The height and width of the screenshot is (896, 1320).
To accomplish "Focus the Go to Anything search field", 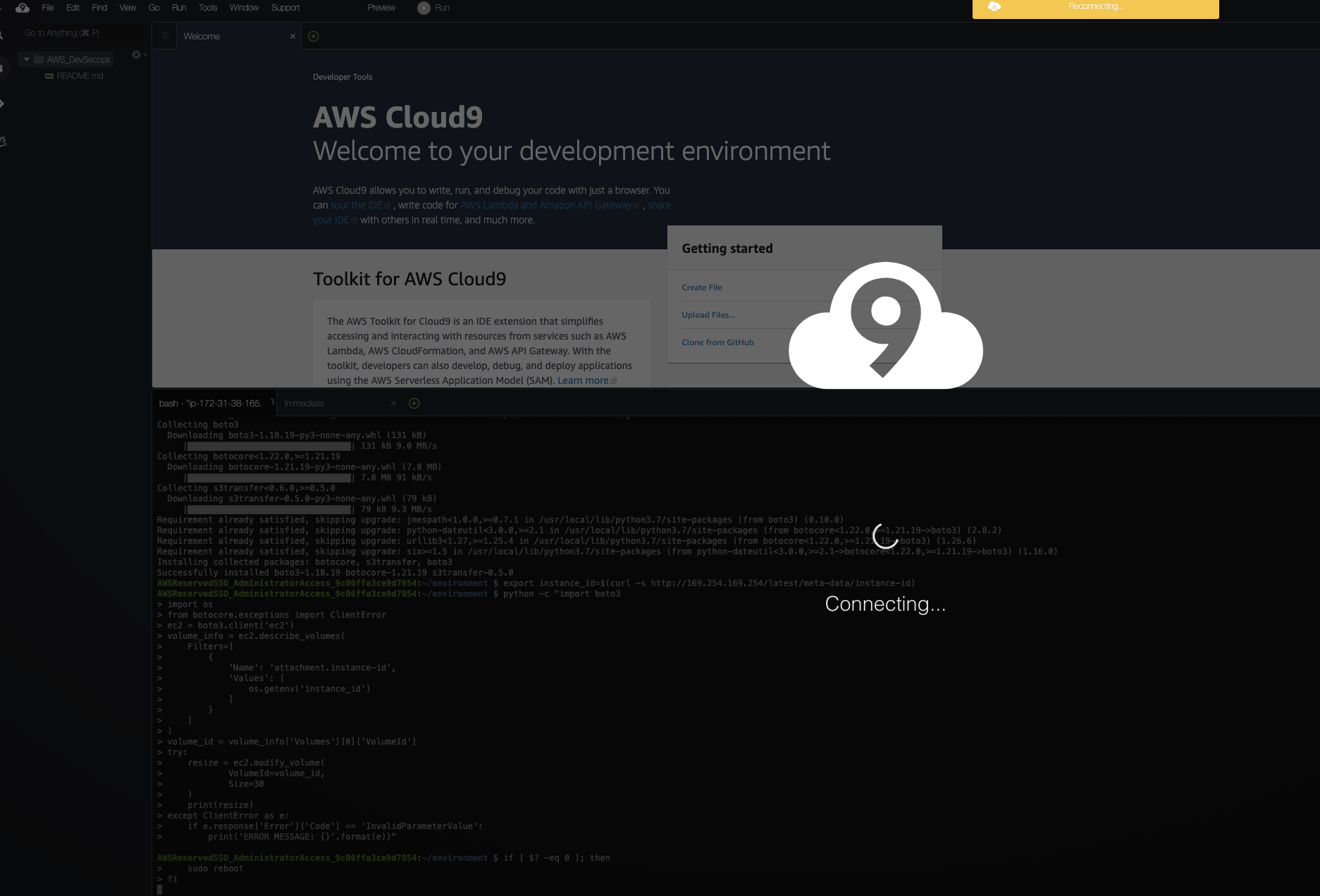I will 81,33.
